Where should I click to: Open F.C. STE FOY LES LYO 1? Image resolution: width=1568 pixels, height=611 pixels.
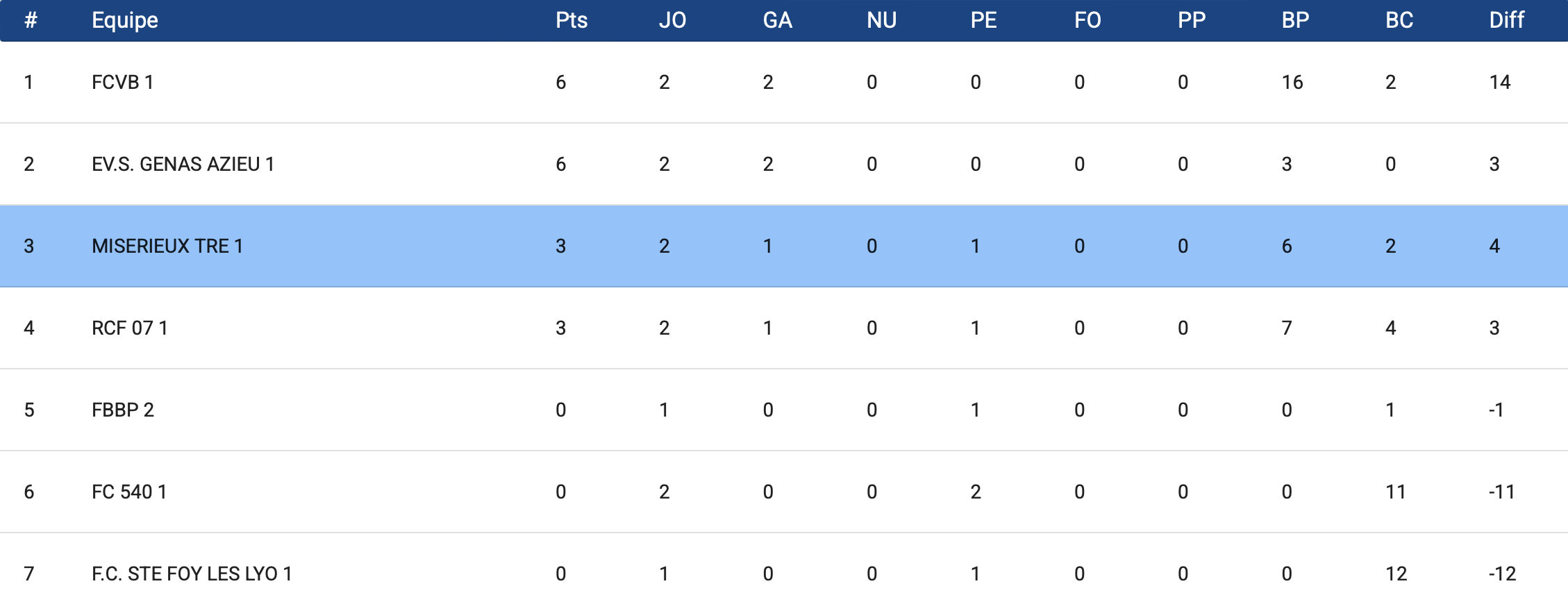click(192, 574)
